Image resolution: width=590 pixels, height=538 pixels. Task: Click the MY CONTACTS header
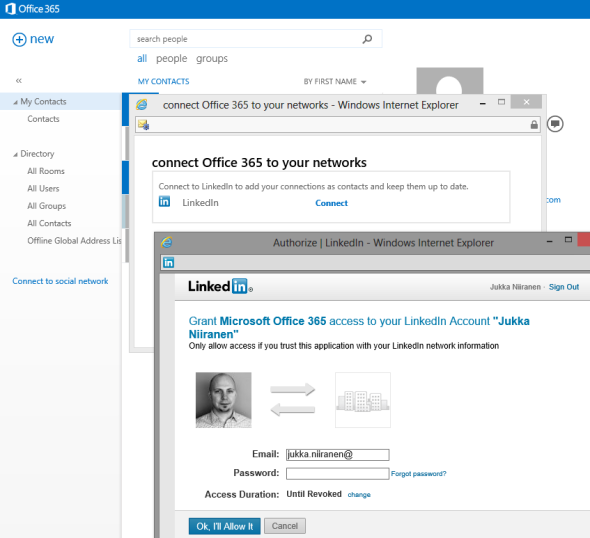[163, 82]
